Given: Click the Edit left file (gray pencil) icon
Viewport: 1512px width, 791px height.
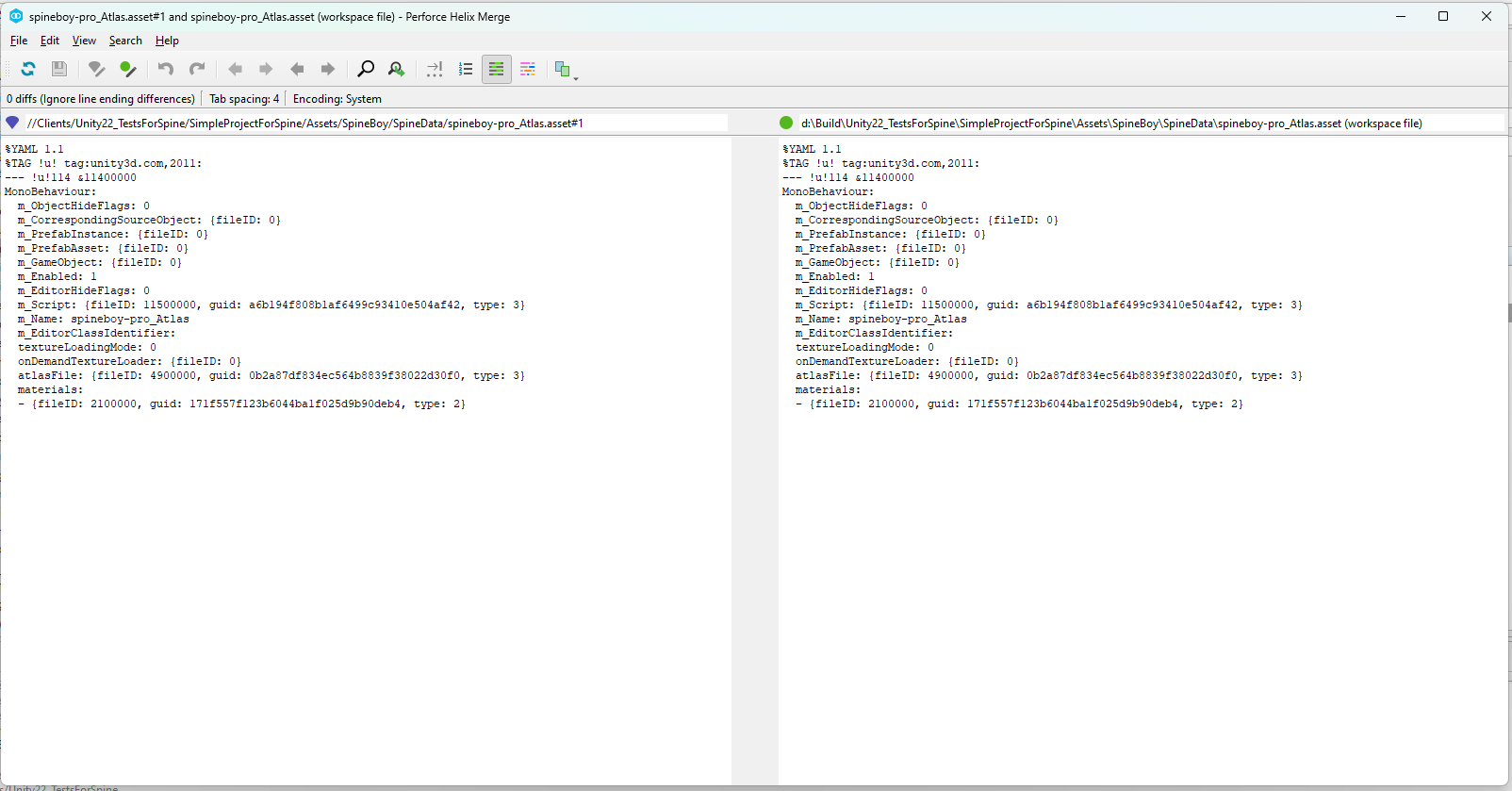Looking at the screenshot, I should point(96,69).
